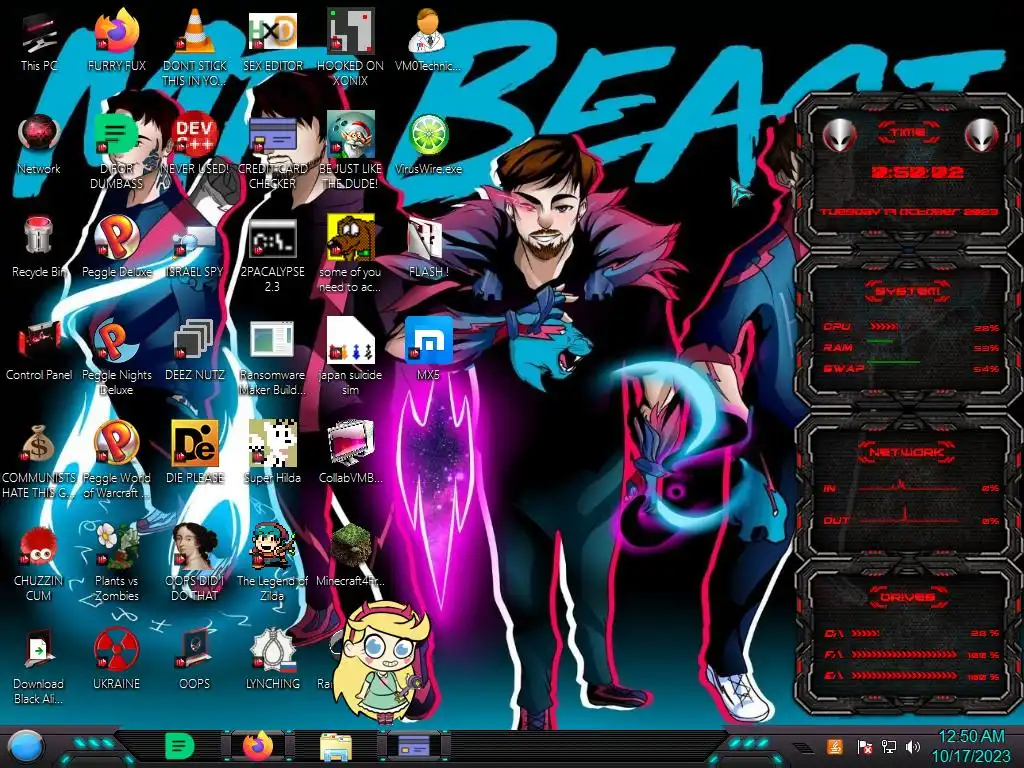Viewport: 1024px width, 768px height.
Task: Click the blonde cartoon girl desktop mascot
Action: coord(381,661)
